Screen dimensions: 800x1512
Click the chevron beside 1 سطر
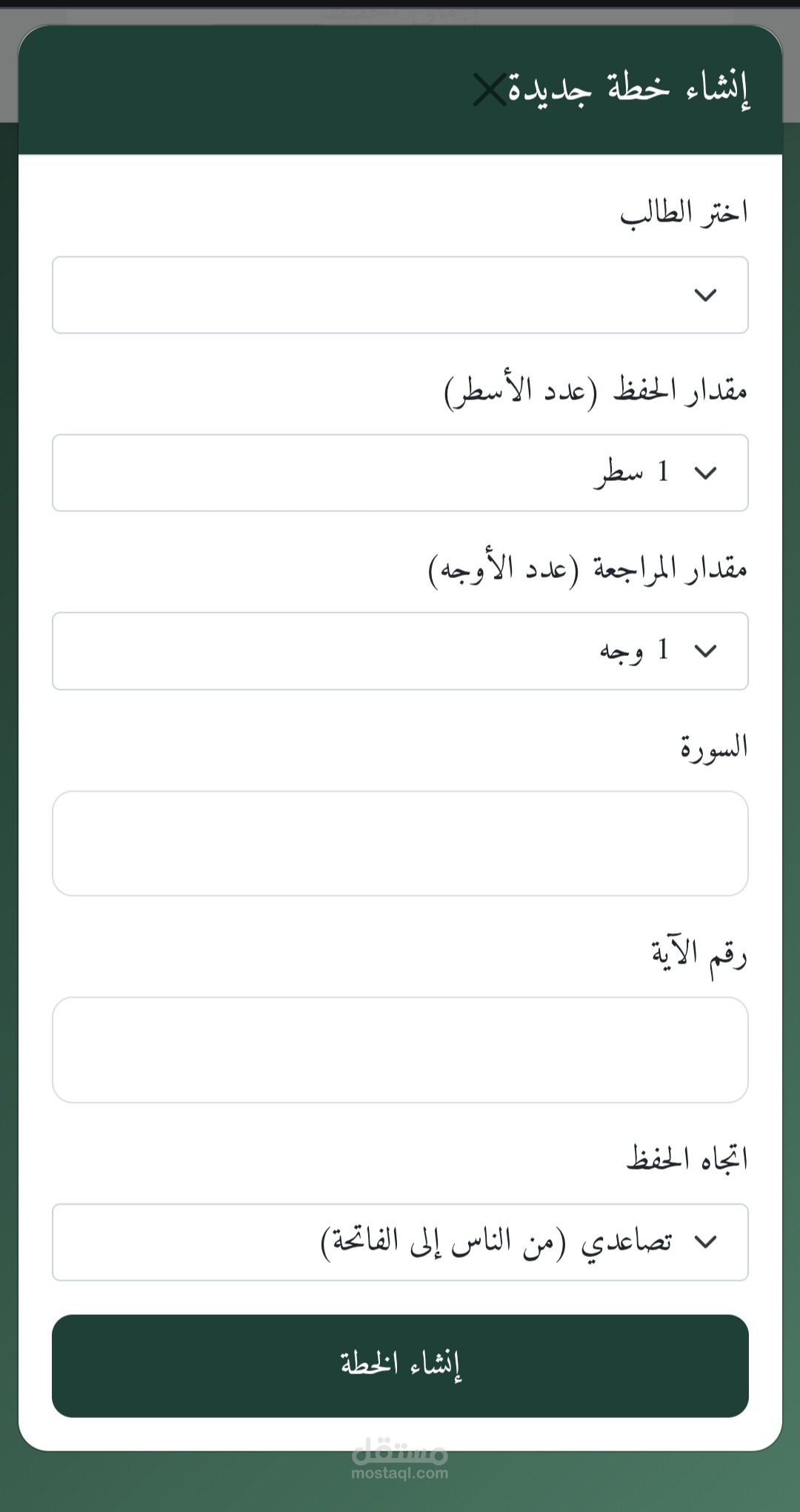tap(705, 473)
